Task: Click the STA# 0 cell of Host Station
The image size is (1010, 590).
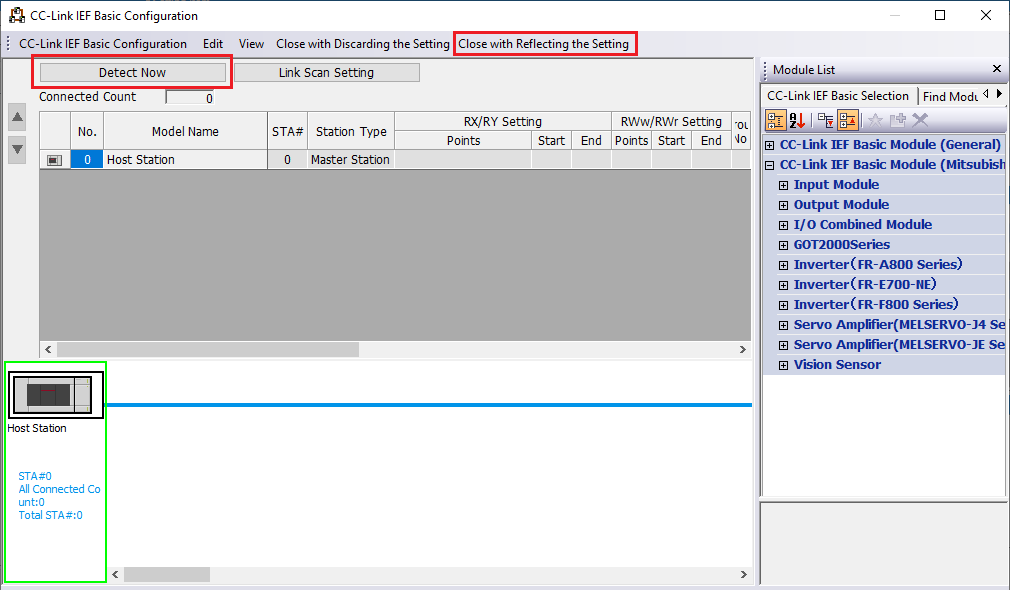Action: (x=287, y=160)
